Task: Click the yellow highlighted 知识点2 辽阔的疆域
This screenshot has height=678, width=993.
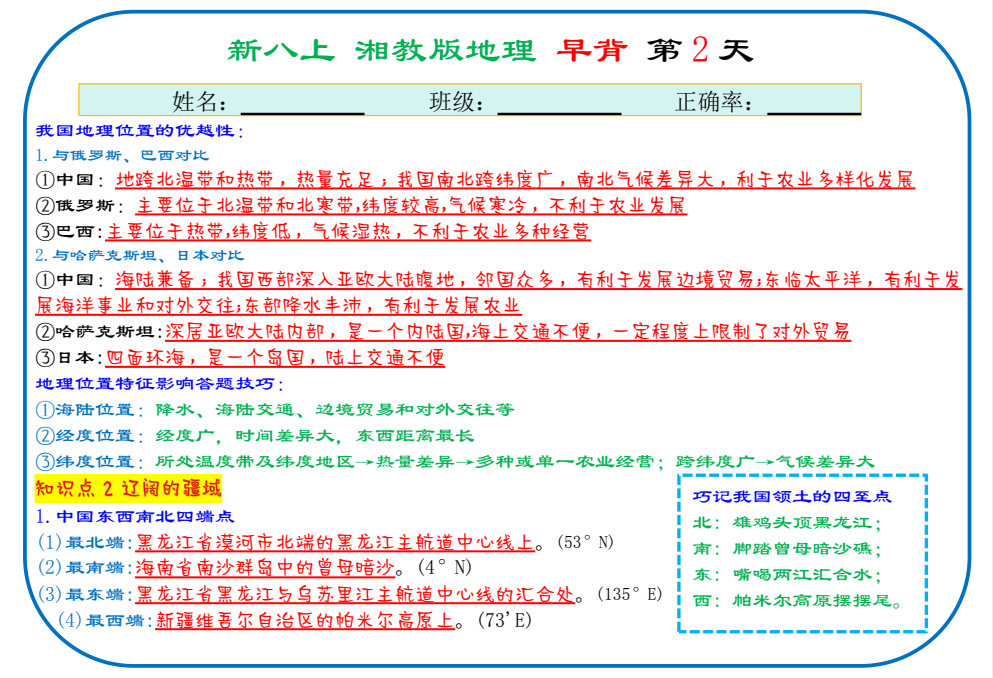Action: pos(128,489)
